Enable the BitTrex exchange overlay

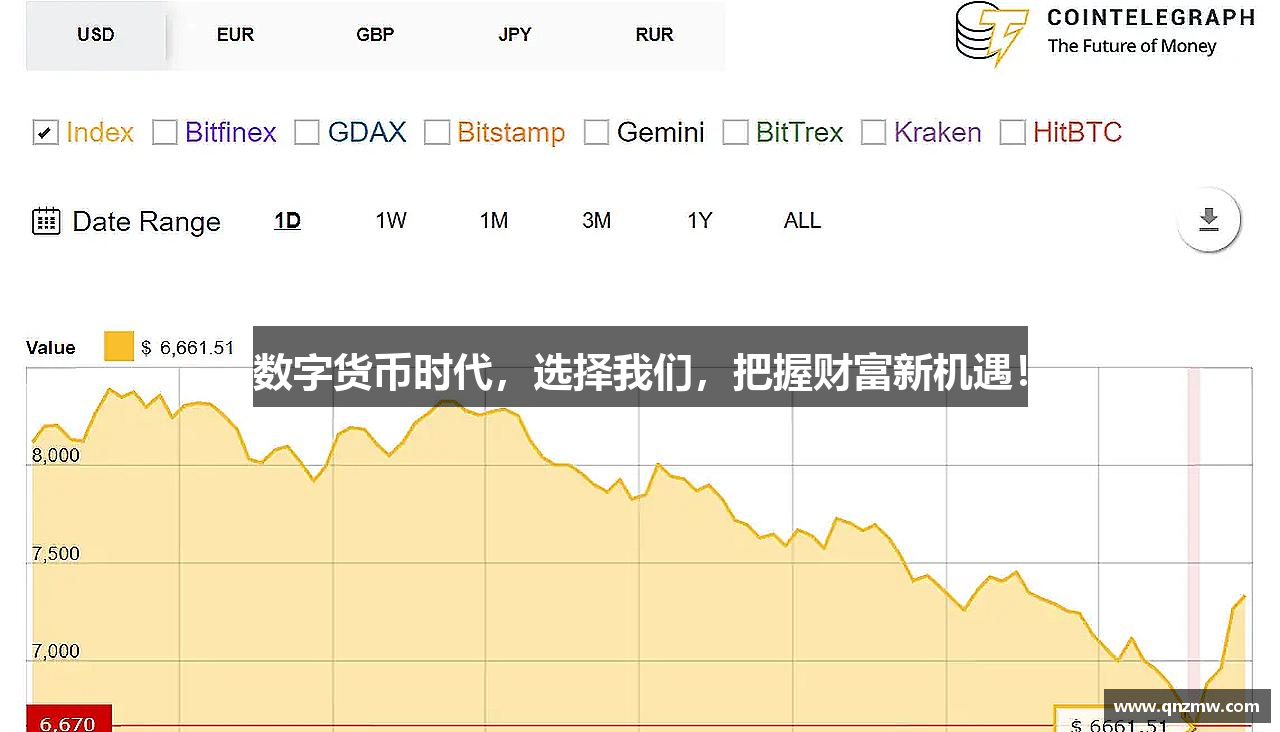(x=736, y=131)
